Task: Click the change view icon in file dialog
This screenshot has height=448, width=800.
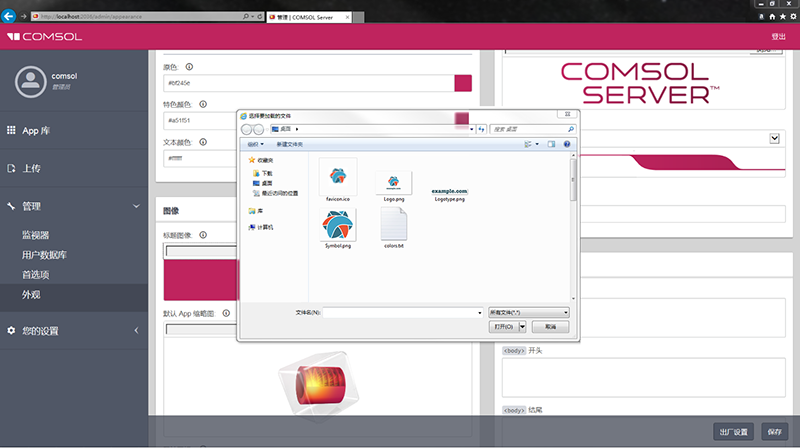Action: click(x=528, y=144)
